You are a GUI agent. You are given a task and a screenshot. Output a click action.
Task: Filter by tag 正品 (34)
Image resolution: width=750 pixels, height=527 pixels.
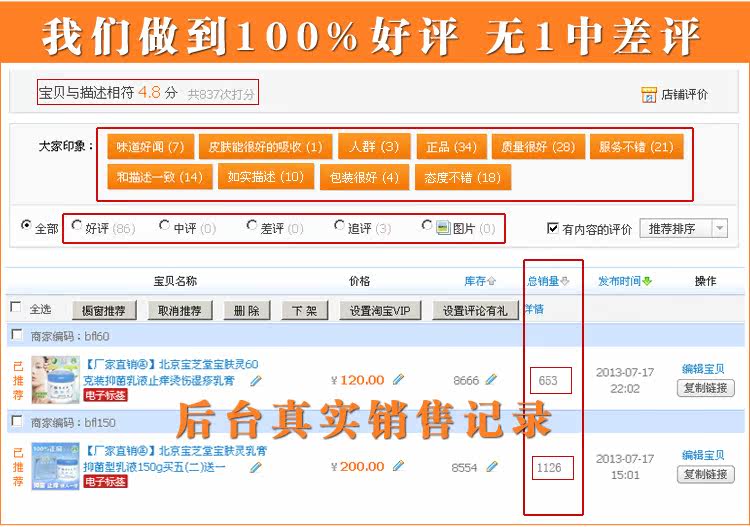(452, 146)
